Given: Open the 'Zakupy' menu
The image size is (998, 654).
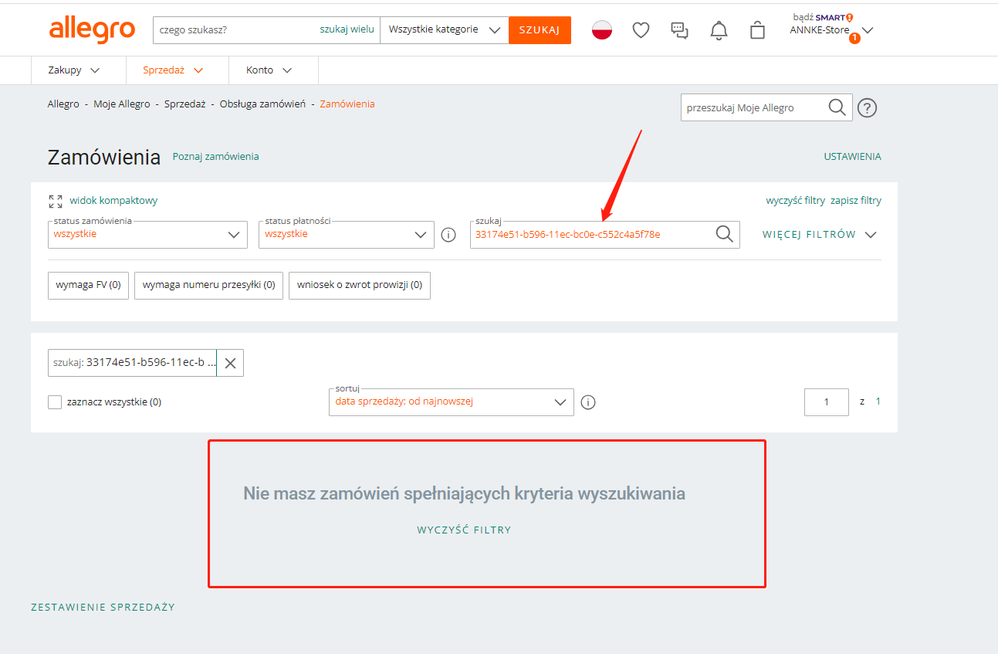Looking at the screenshot, I should [74, 70].
